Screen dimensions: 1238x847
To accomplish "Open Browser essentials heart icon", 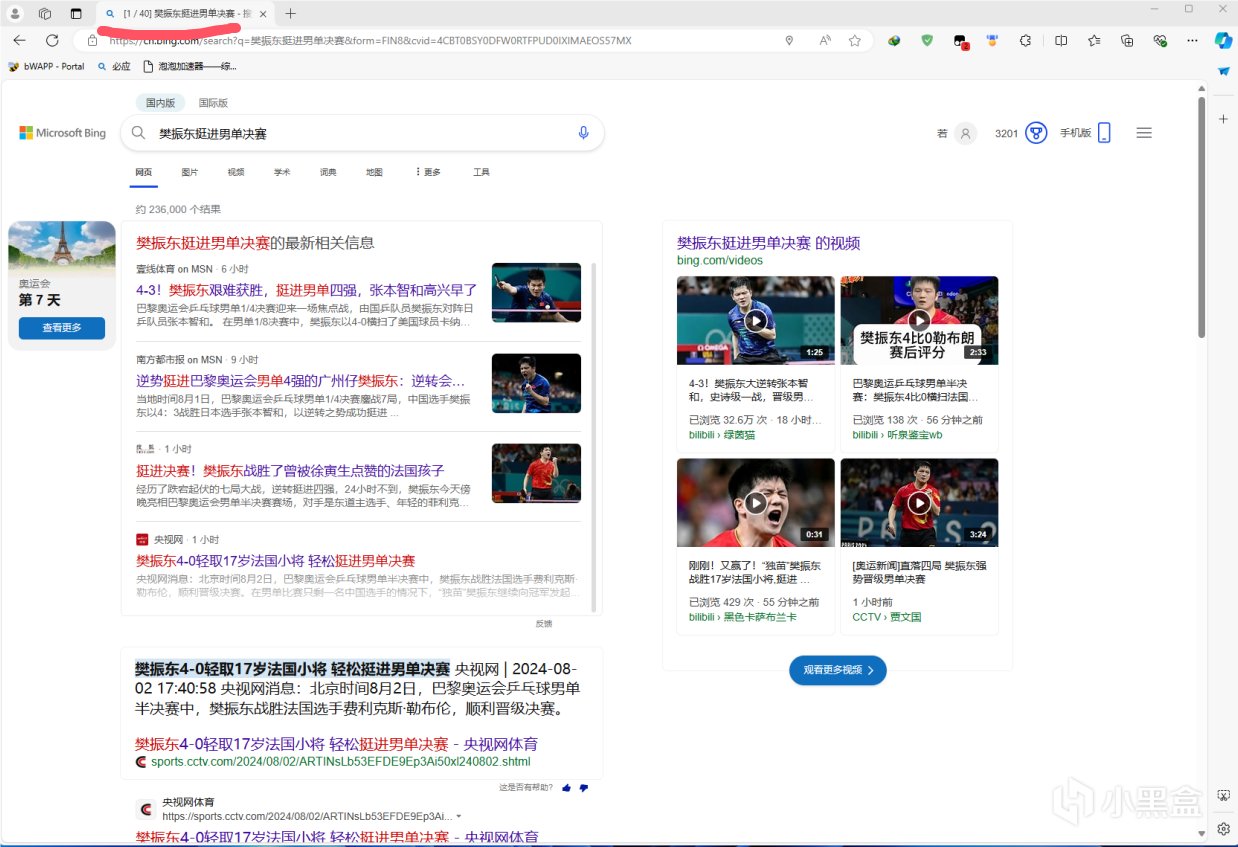I will coord(1160,41).
